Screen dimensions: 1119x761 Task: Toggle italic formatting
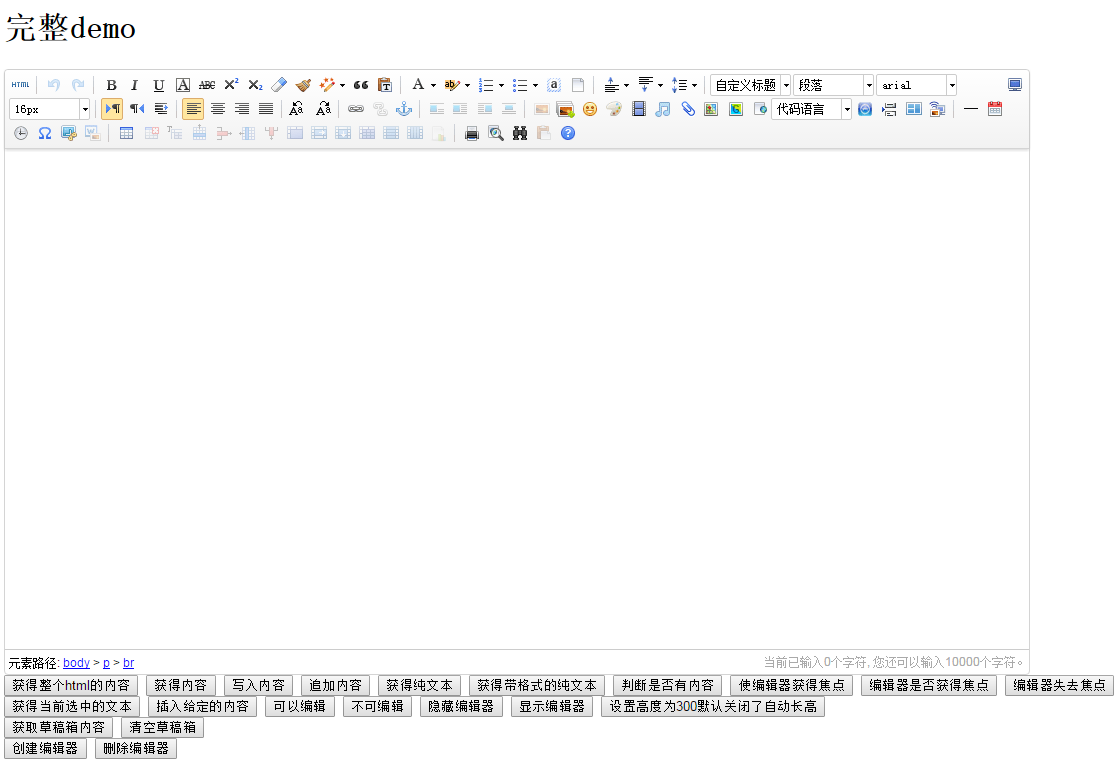(x=134, y=85)
